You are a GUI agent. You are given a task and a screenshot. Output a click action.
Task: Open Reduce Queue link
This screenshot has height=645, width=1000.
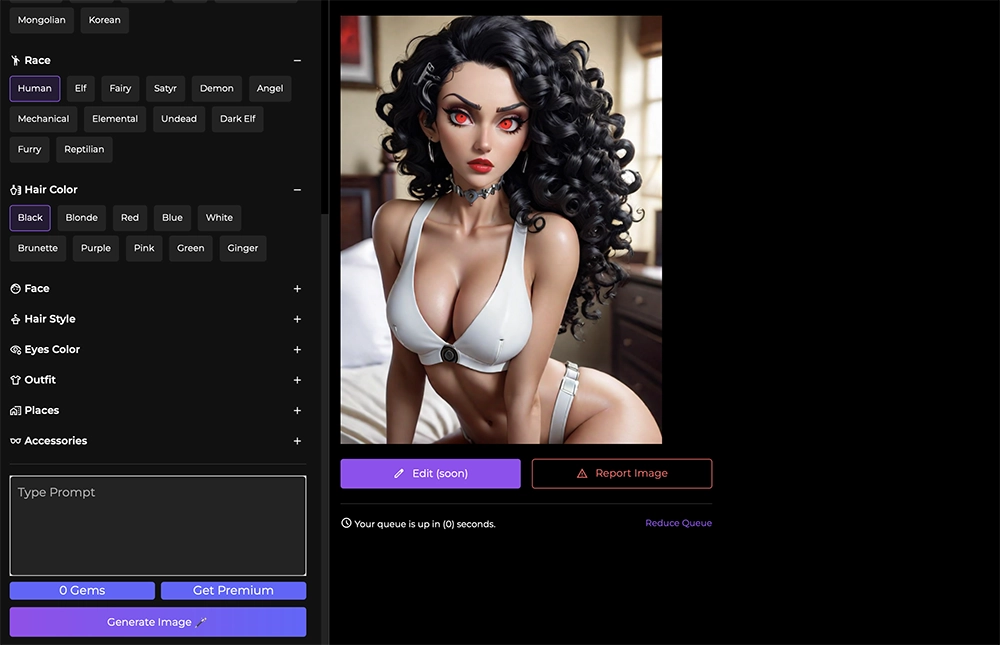pos(678,523)
